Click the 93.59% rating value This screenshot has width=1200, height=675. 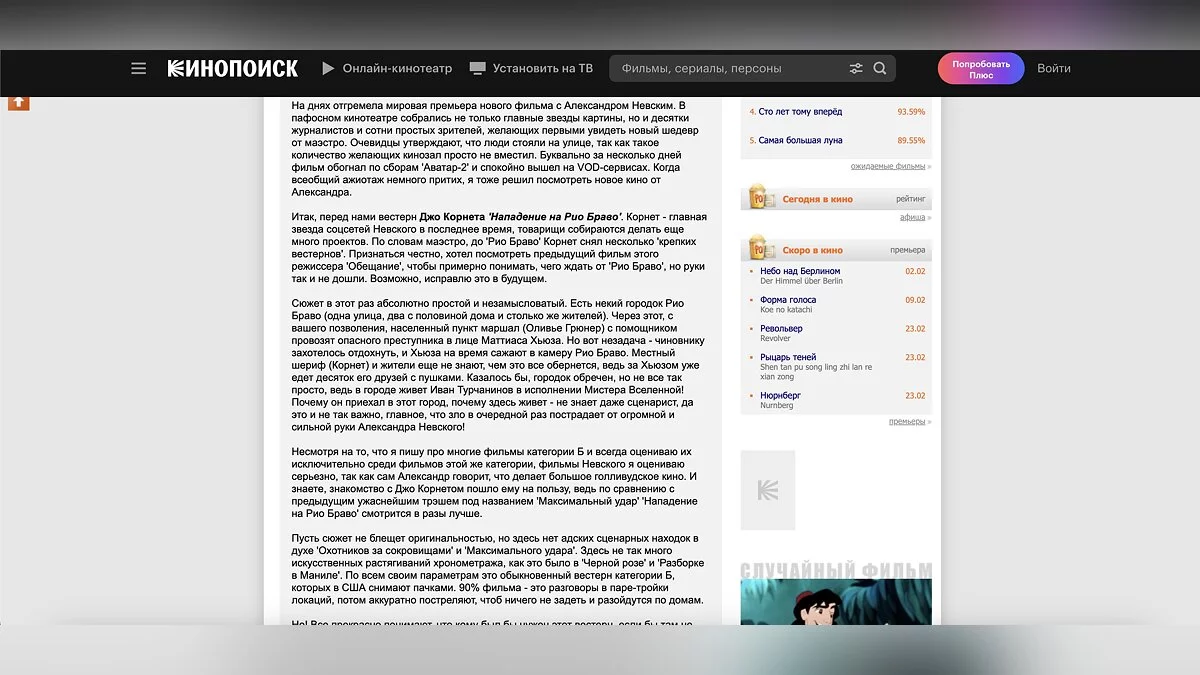911,112
